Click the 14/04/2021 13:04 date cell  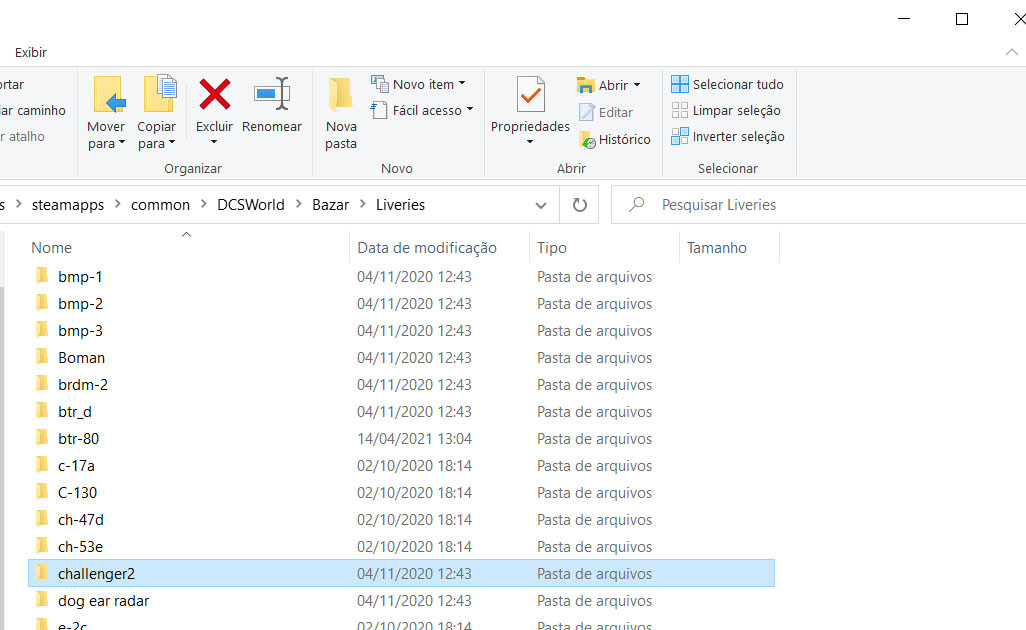pos(414,438)
